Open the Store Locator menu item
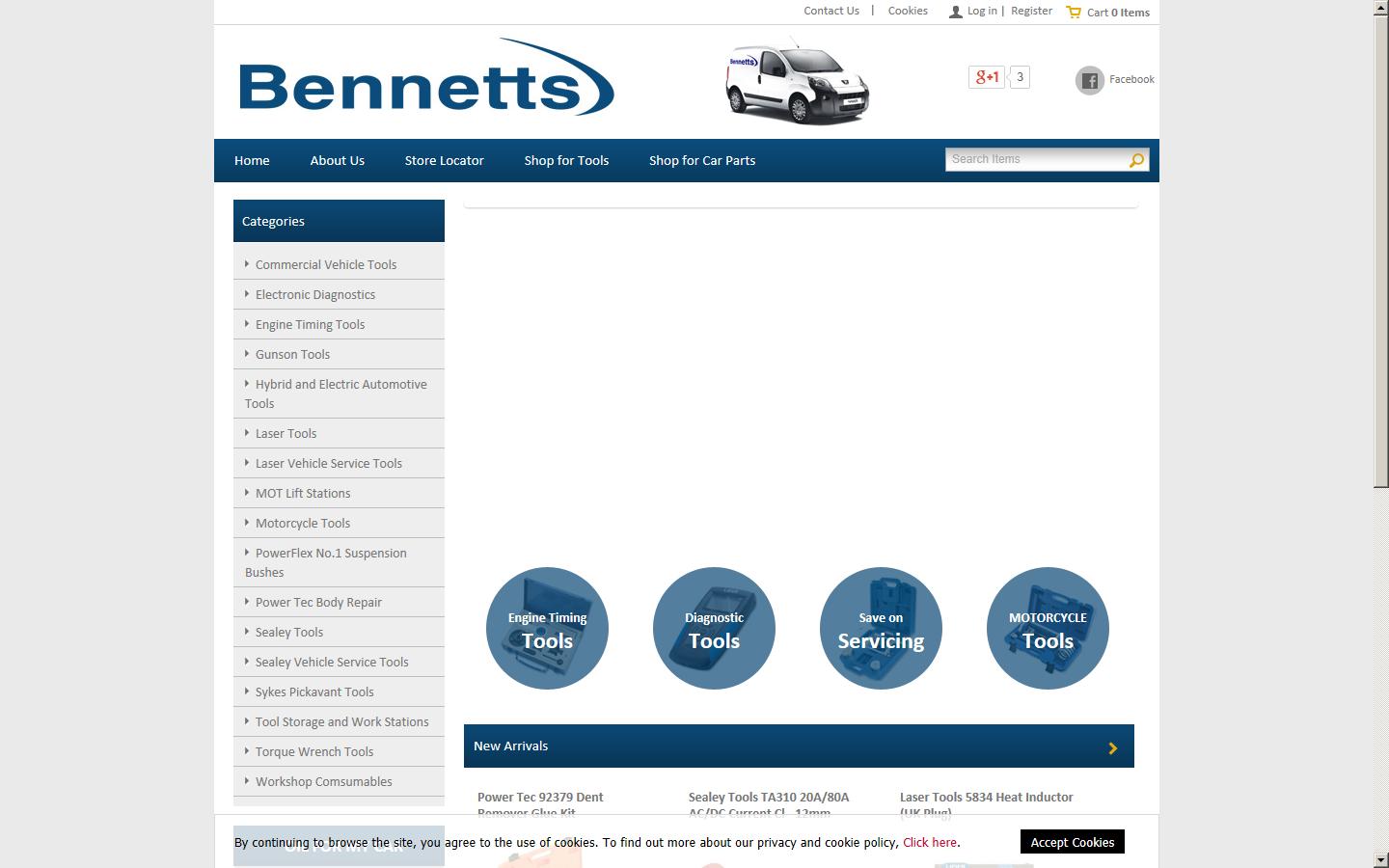The image size is (1389, 868). (x=444, y=160)
